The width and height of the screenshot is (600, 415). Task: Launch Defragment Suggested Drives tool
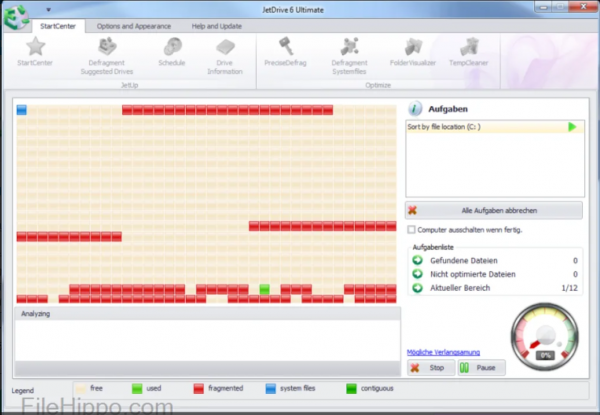107,56
